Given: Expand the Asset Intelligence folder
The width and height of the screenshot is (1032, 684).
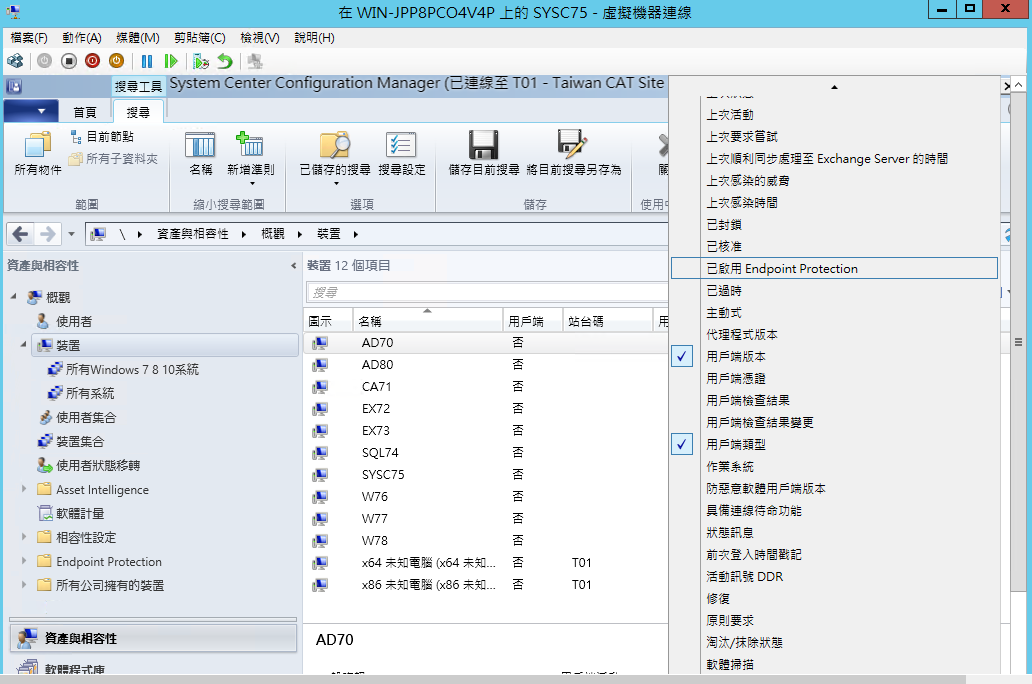Looking at the screenshot, I should pyautogui.click(x=24, y=488).
